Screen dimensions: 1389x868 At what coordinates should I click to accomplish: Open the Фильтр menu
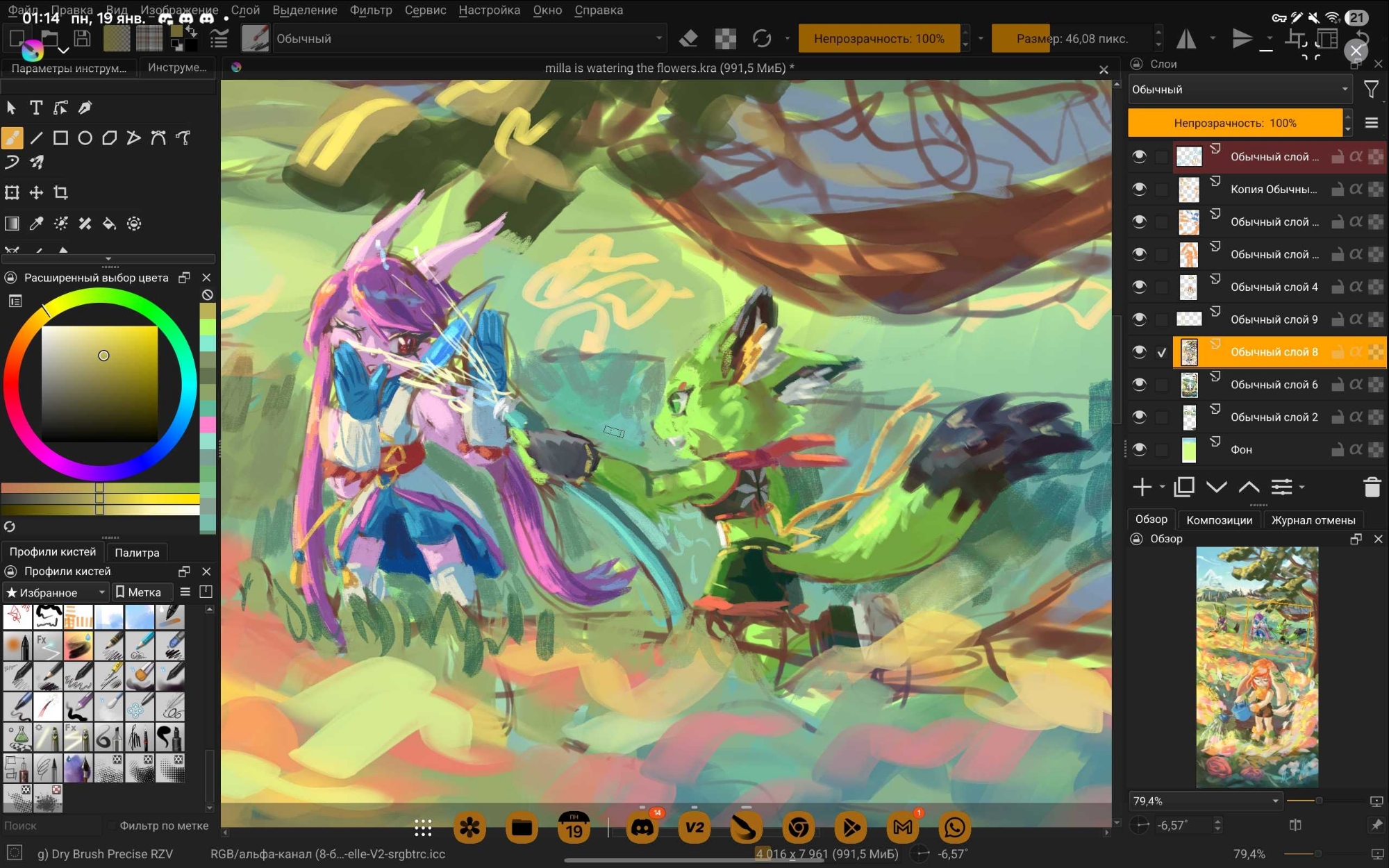pos(371,10)
